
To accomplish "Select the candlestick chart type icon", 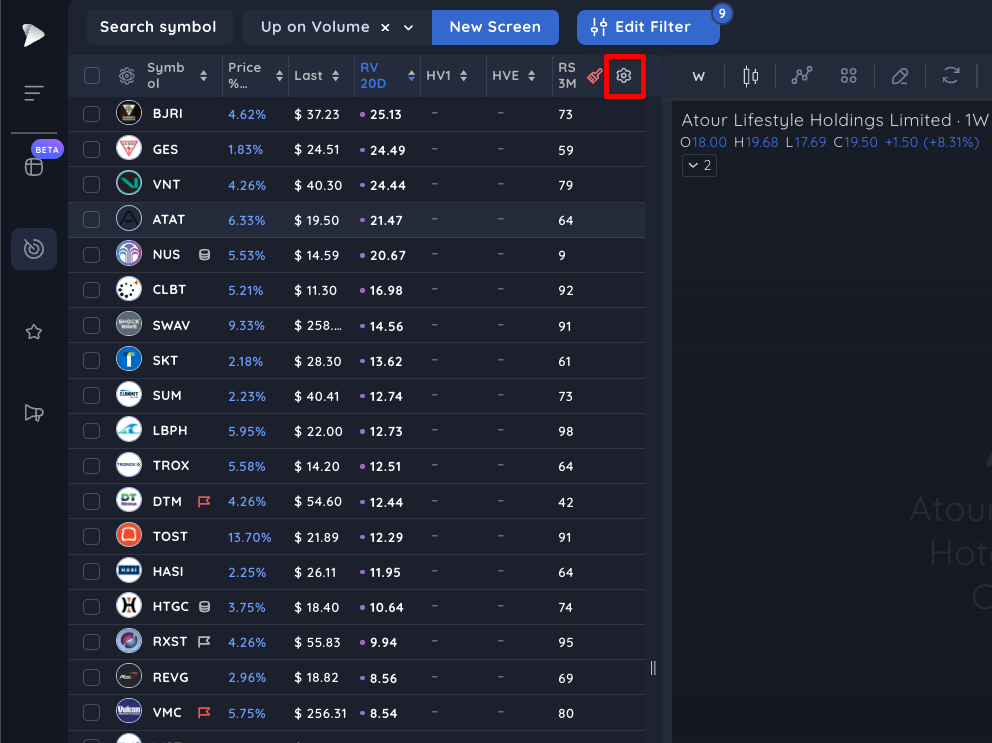I will point(750,76).
